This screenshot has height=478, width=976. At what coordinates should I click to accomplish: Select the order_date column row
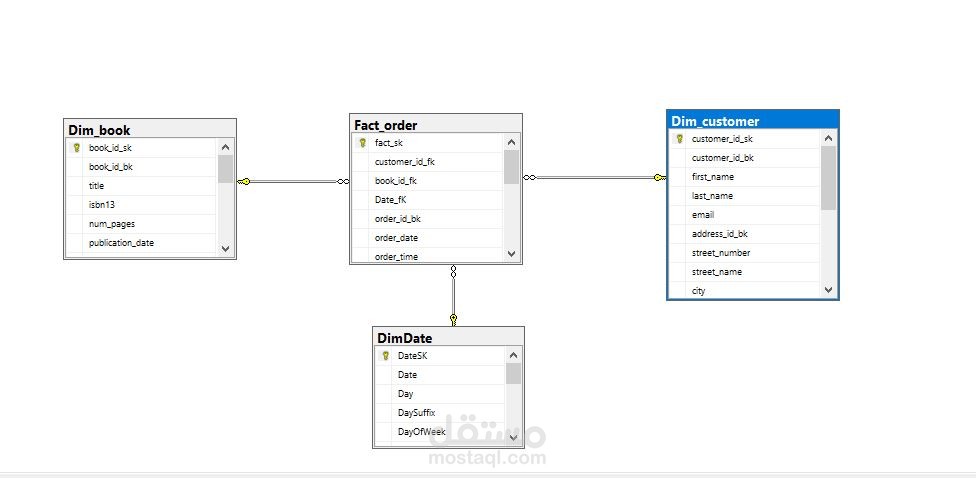tap(427, 238)
